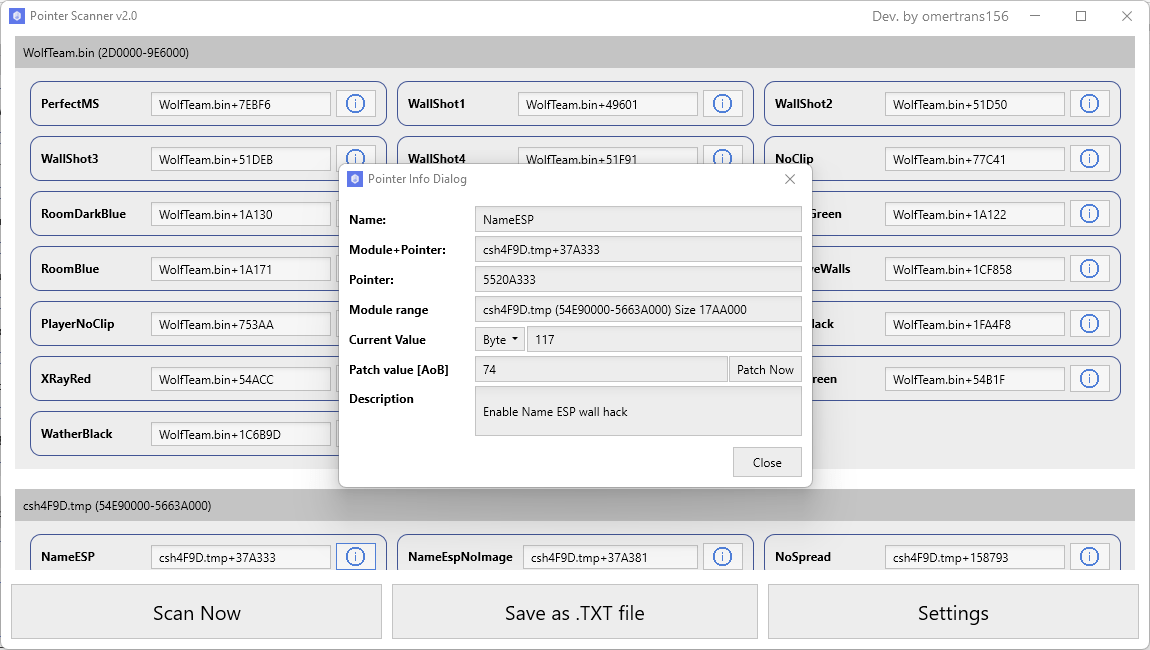Click WallShot3 address field WolfTeam.bin+51DEB
1150x650 pixels.
[x=241, y=159]
